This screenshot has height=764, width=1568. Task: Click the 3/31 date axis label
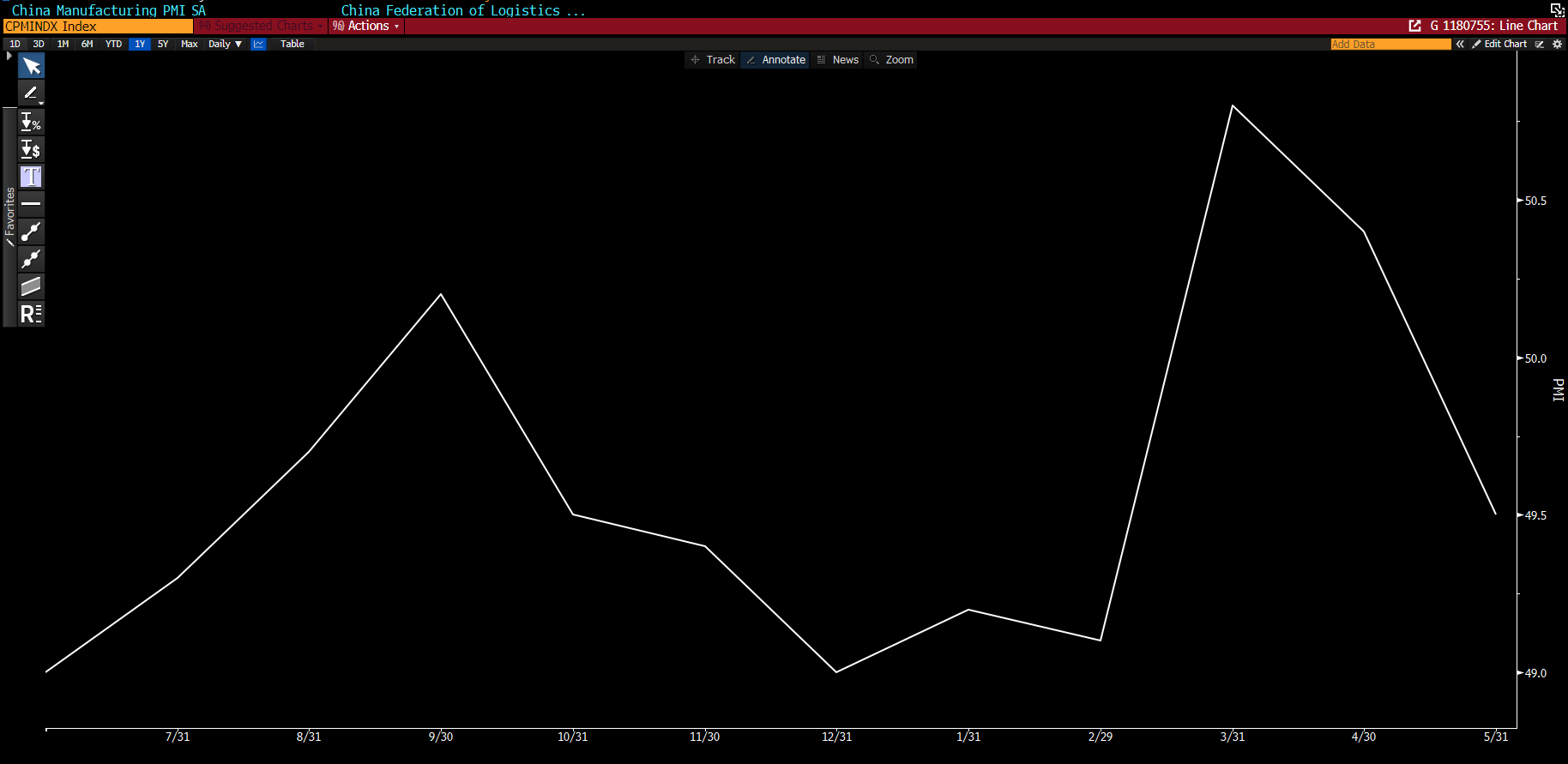click(1233, 737)
